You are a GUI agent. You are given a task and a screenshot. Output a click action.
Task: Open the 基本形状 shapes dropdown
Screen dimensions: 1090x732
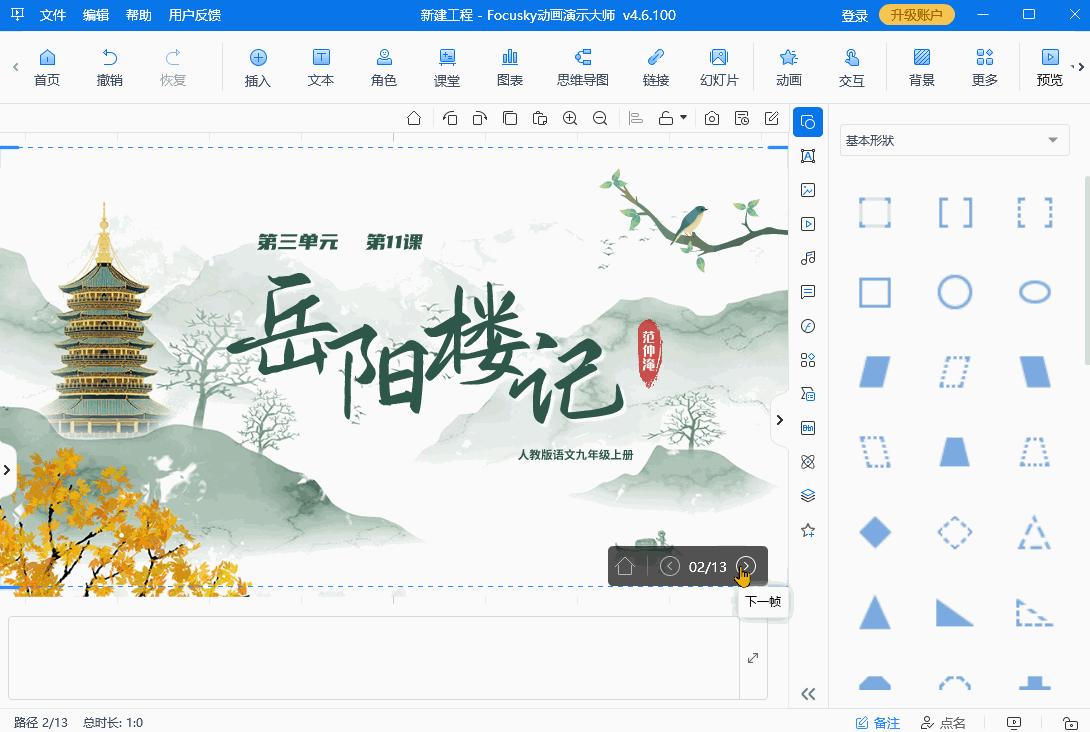pyautogui.click(x=953, y=140)
